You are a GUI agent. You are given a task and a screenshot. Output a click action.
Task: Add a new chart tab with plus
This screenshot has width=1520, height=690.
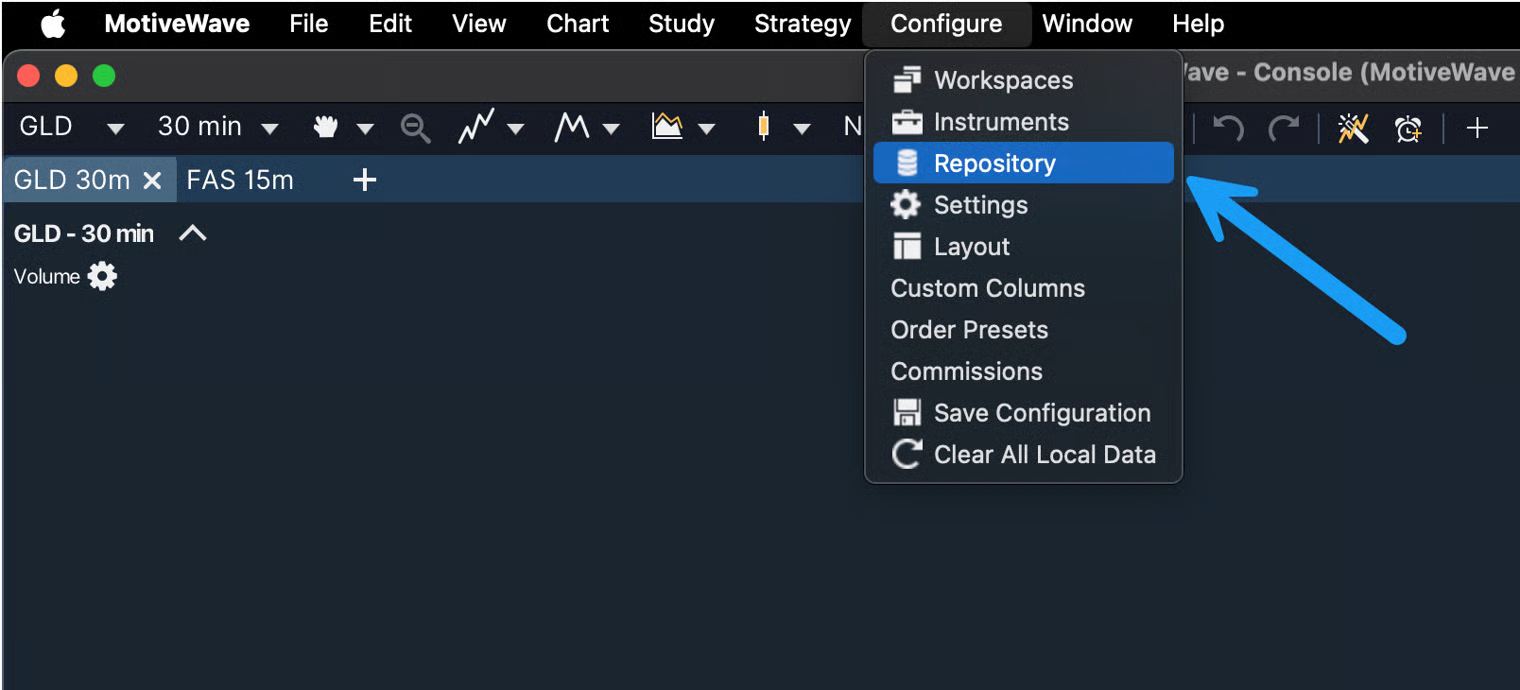point(365,180)
